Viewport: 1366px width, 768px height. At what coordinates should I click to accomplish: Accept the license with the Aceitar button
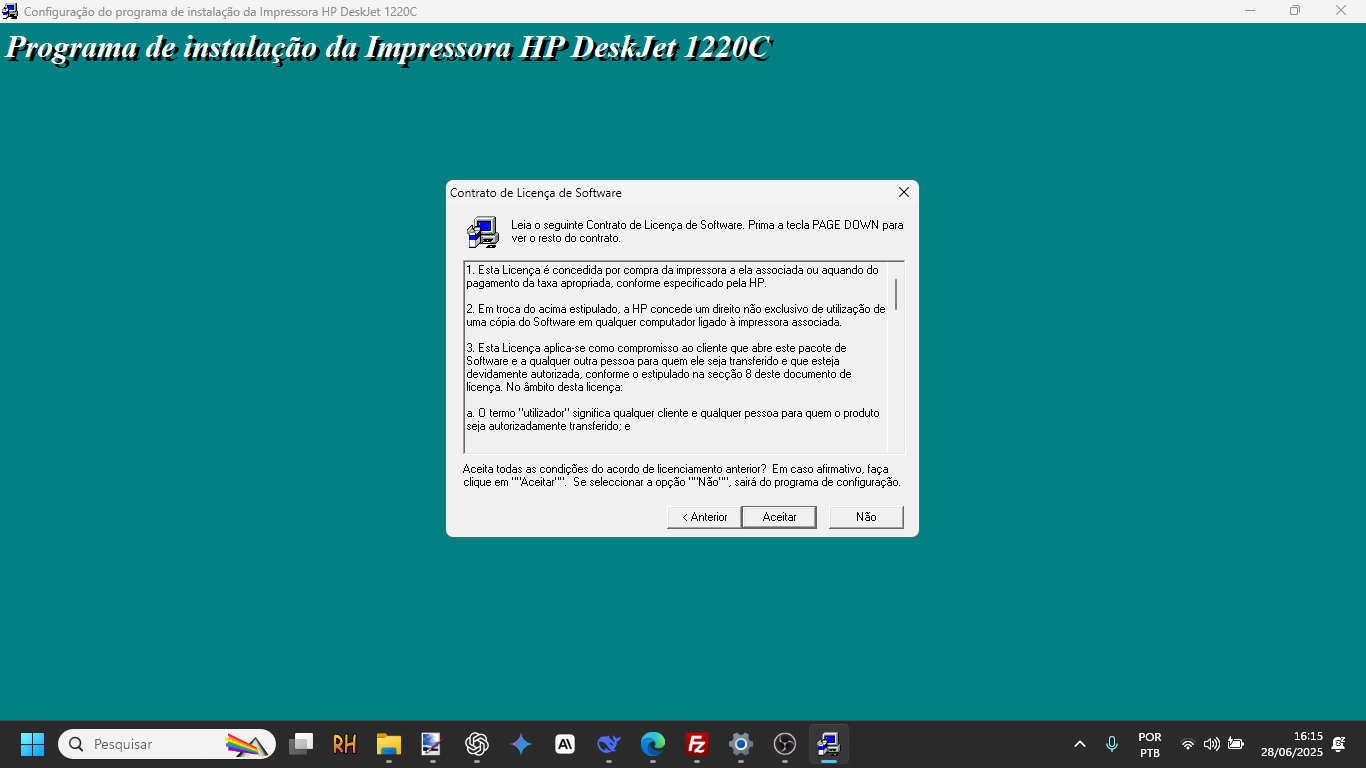tap(779, 517)
